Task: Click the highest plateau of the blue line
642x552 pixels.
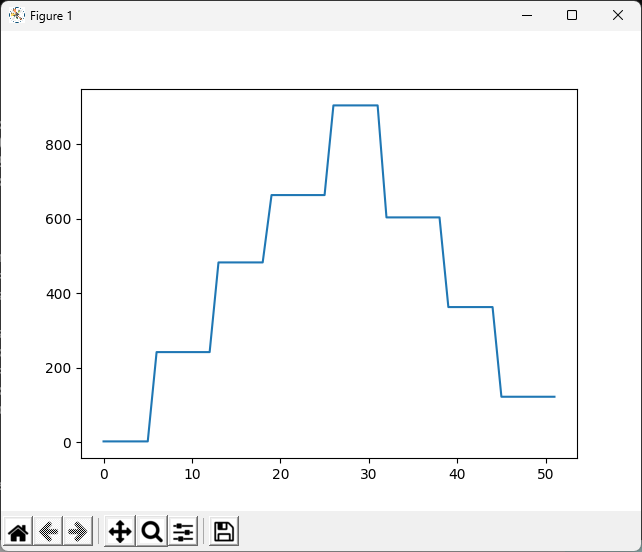Action: pyautogui.click(x=355, y=105)
